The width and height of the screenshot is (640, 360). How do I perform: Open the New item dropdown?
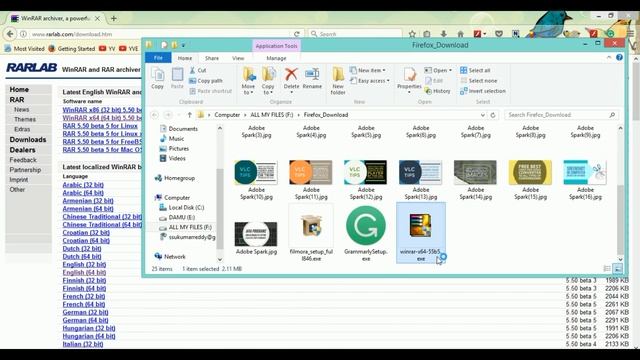pos(367,70)
